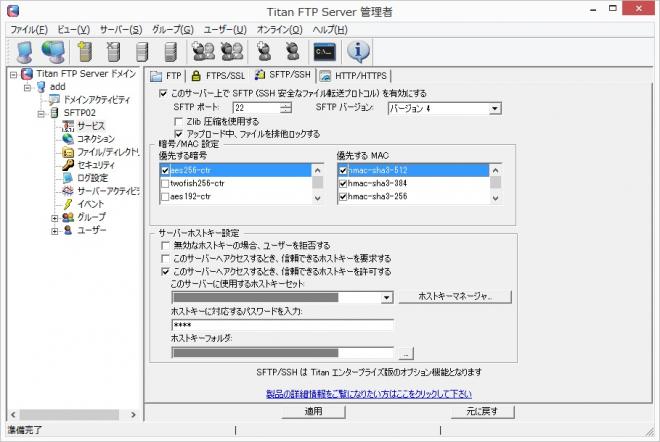Uncheck the hmac-sha3-512 MAC checkbox
Screen dimensions: 660x442
pos(343,170)
